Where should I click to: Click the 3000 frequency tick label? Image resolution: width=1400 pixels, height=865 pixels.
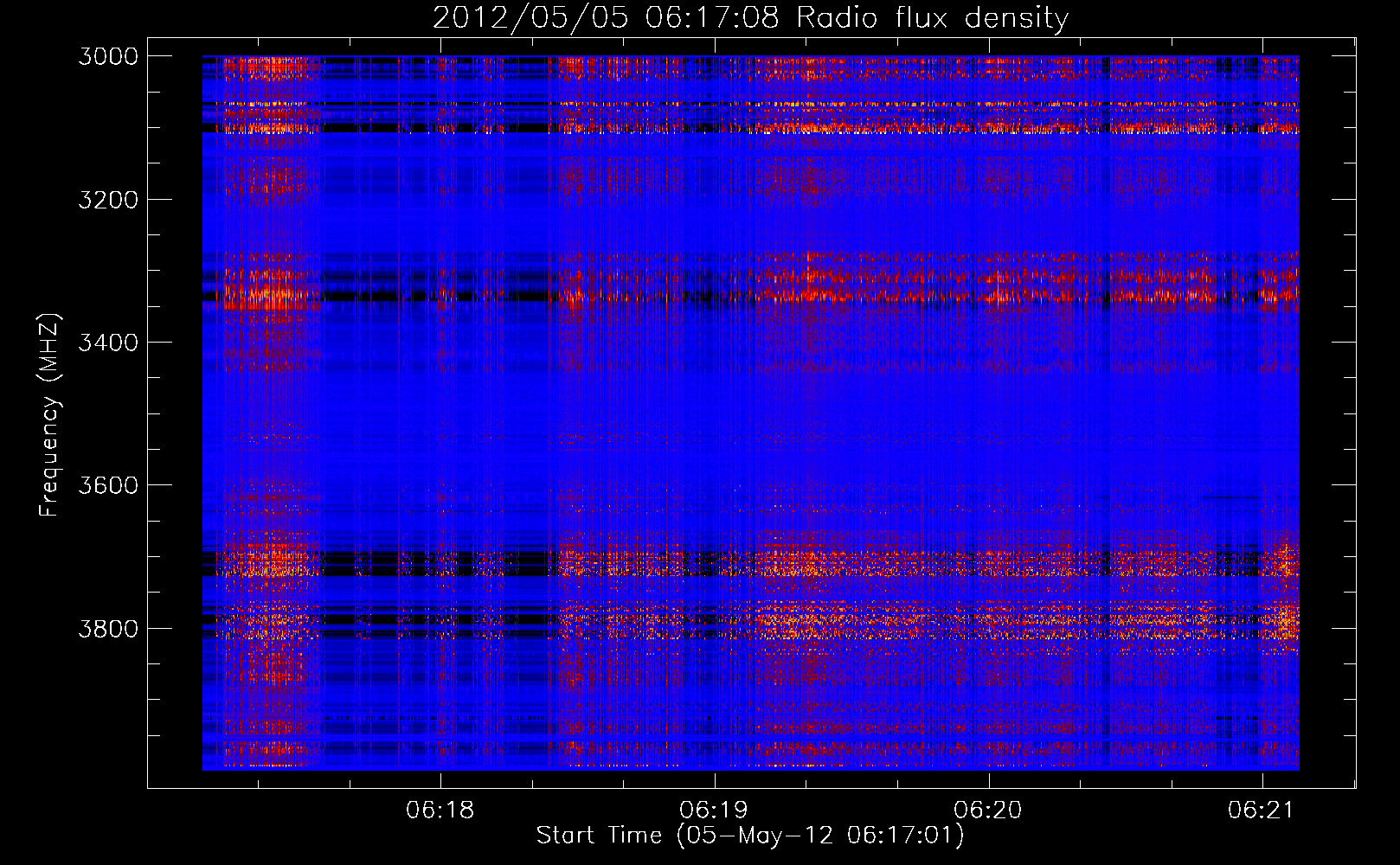[108, 56]
